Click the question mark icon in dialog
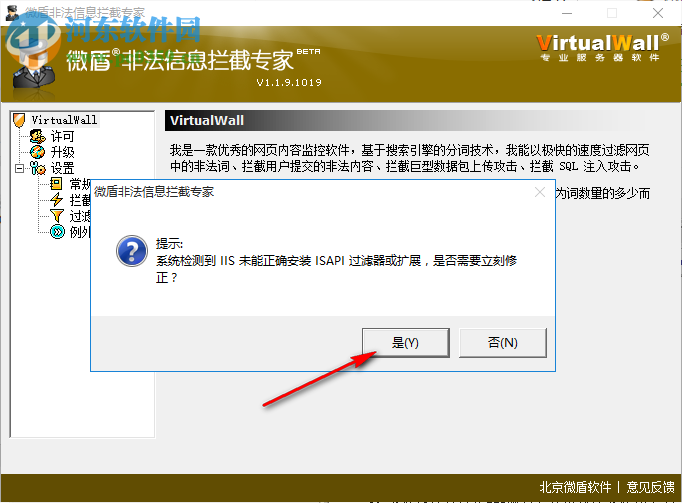Image resolution: width=682 pixels, height=503 pixels. tap(132, 251)
